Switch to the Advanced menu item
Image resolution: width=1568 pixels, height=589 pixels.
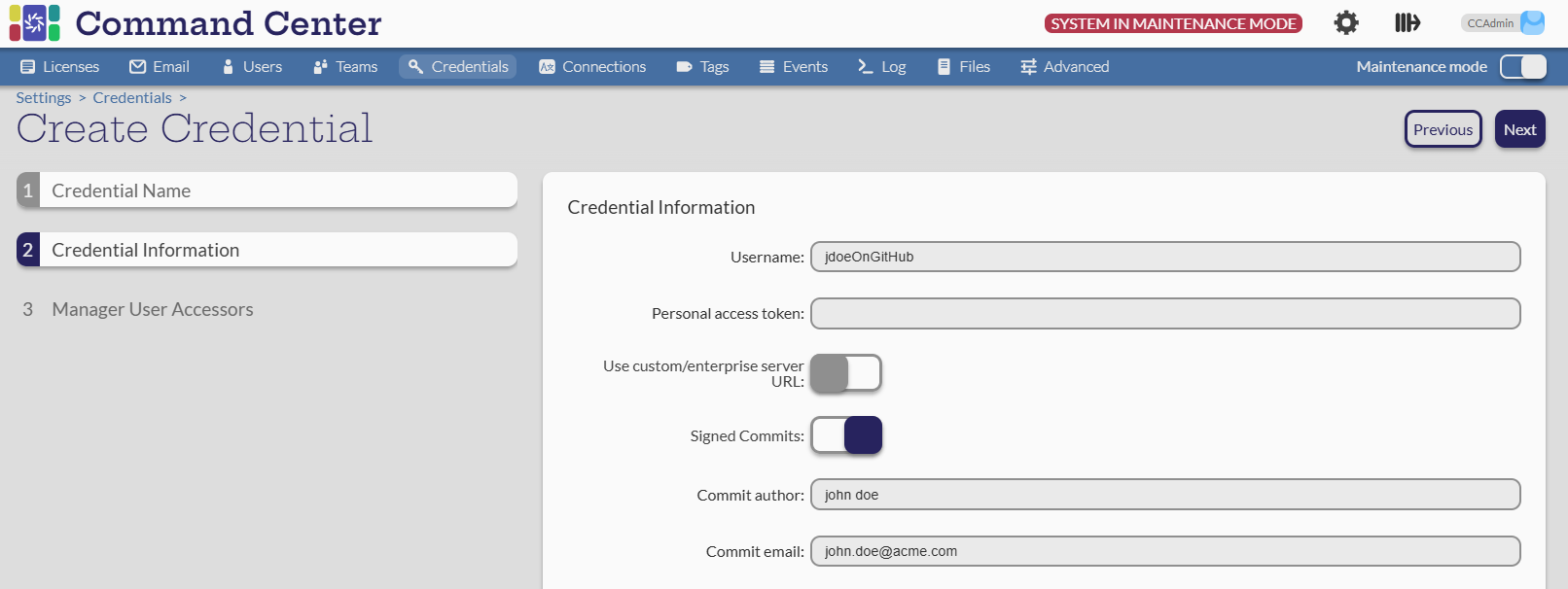click(x=1065, y=67)
